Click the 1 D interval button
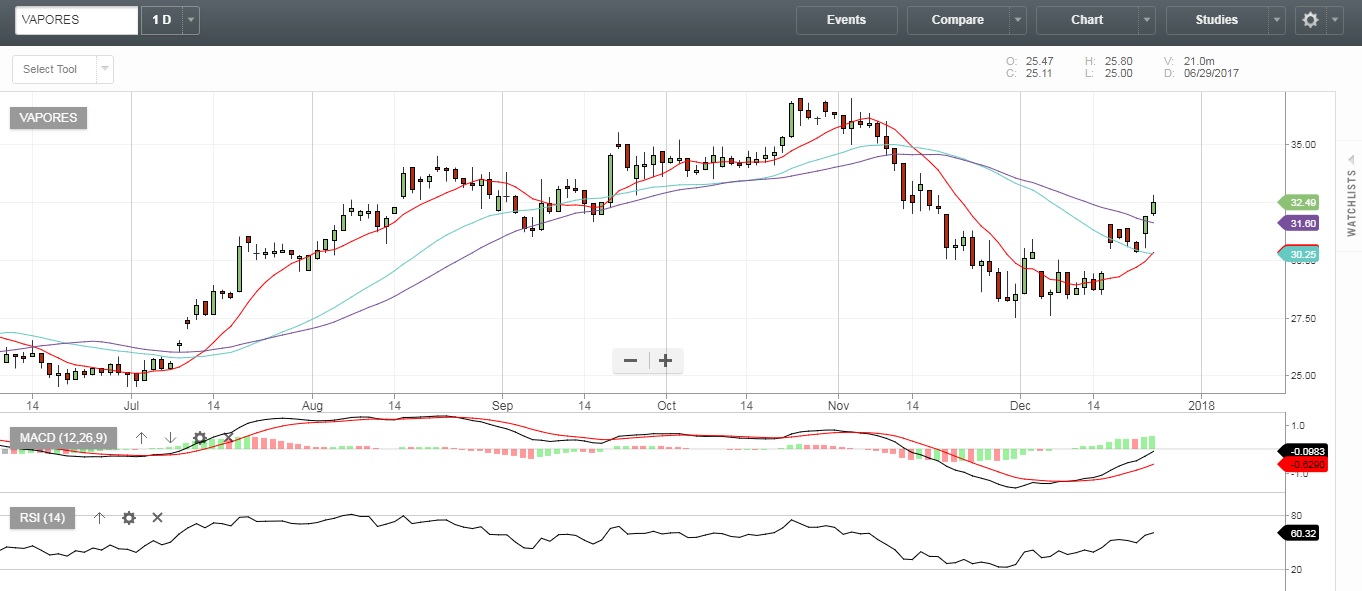Viewport: 1362px width, 591px height. pos(162,20)
